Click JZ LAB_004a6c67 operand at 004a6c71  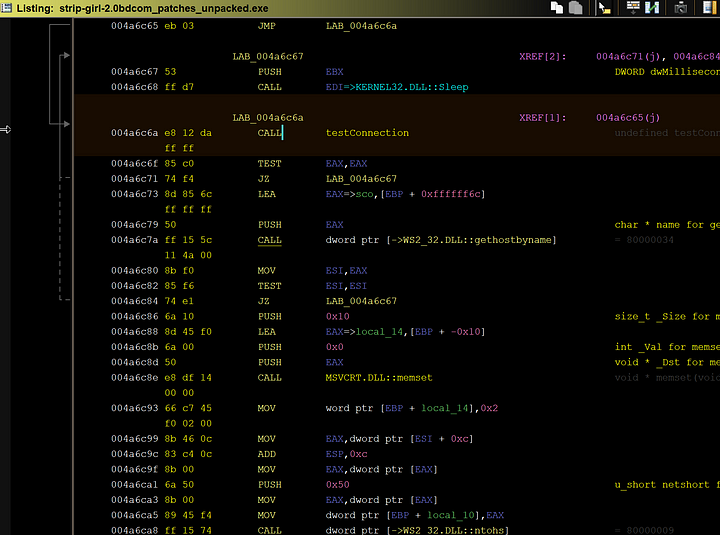click(x=361, y=179)
